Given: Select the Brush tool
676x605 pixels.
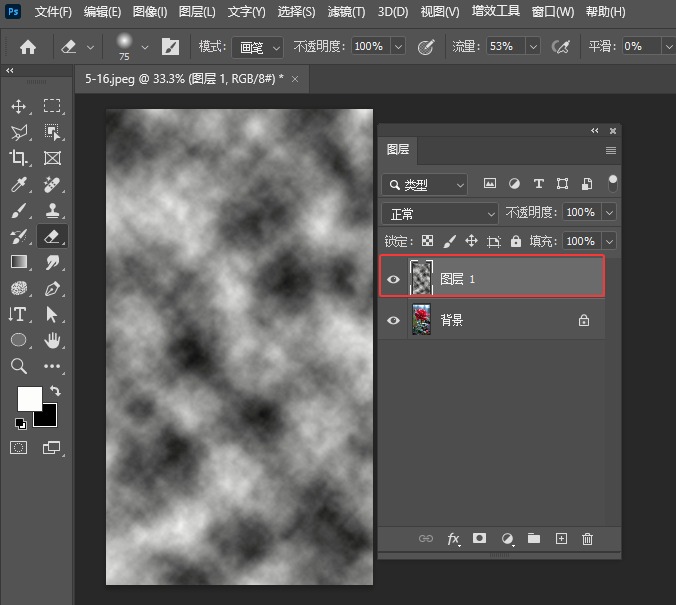Looking at the screenshot, I should 19,210.
